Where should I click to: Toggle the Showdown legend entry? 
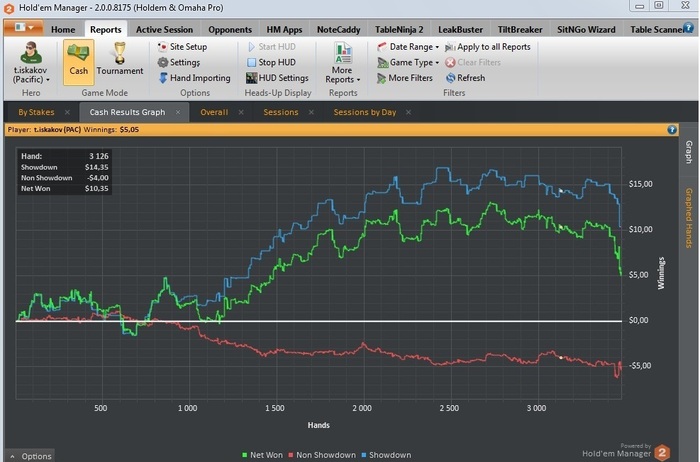click(386, 455)
